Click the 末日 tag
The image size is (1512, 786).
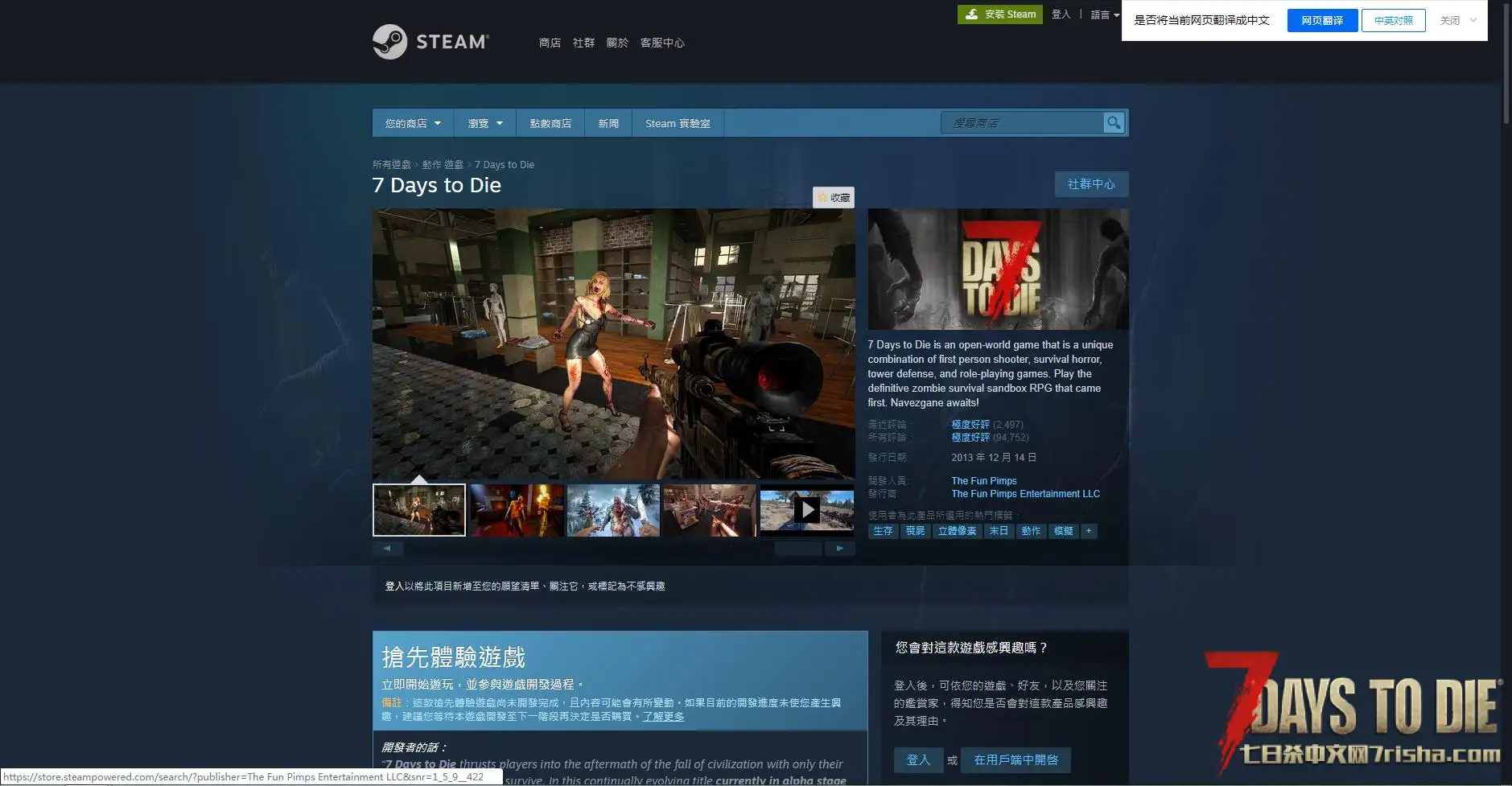999,531
